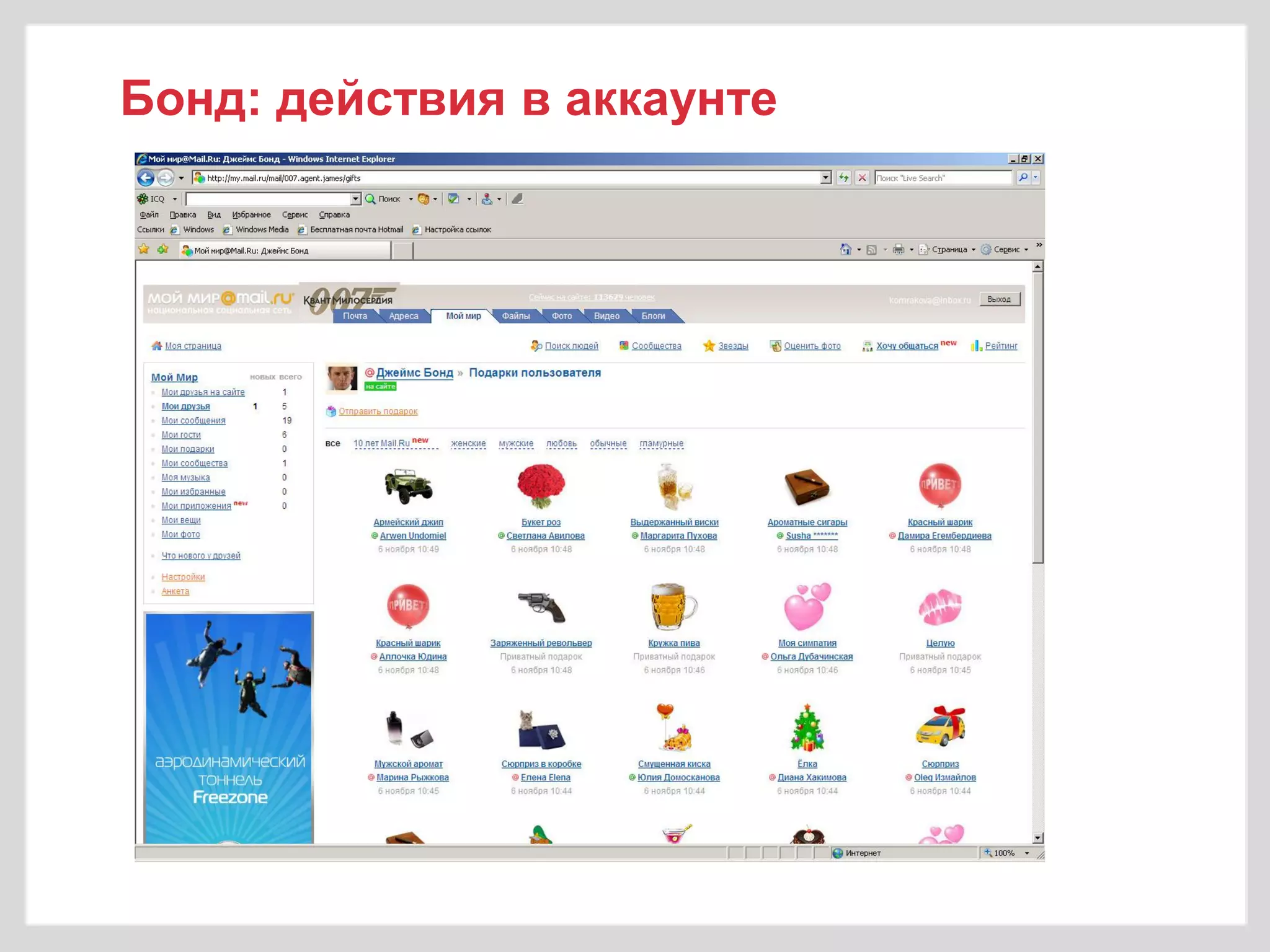Click the Refresh page icon
Screen dimensions: 1270x952
pyautogui.click(x=843, y=178)
